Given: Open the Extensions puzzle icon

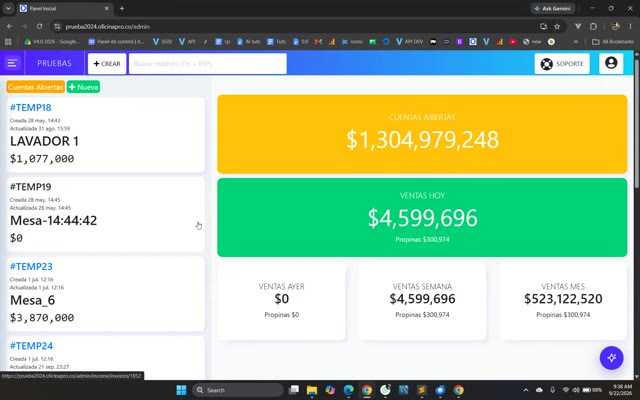Looking at the screenshot, I should pos(593,26).
